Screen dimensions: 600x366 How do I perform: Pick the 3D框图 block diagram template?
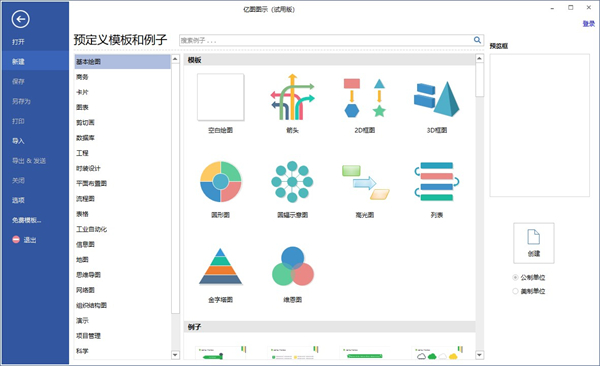[437, 98]
